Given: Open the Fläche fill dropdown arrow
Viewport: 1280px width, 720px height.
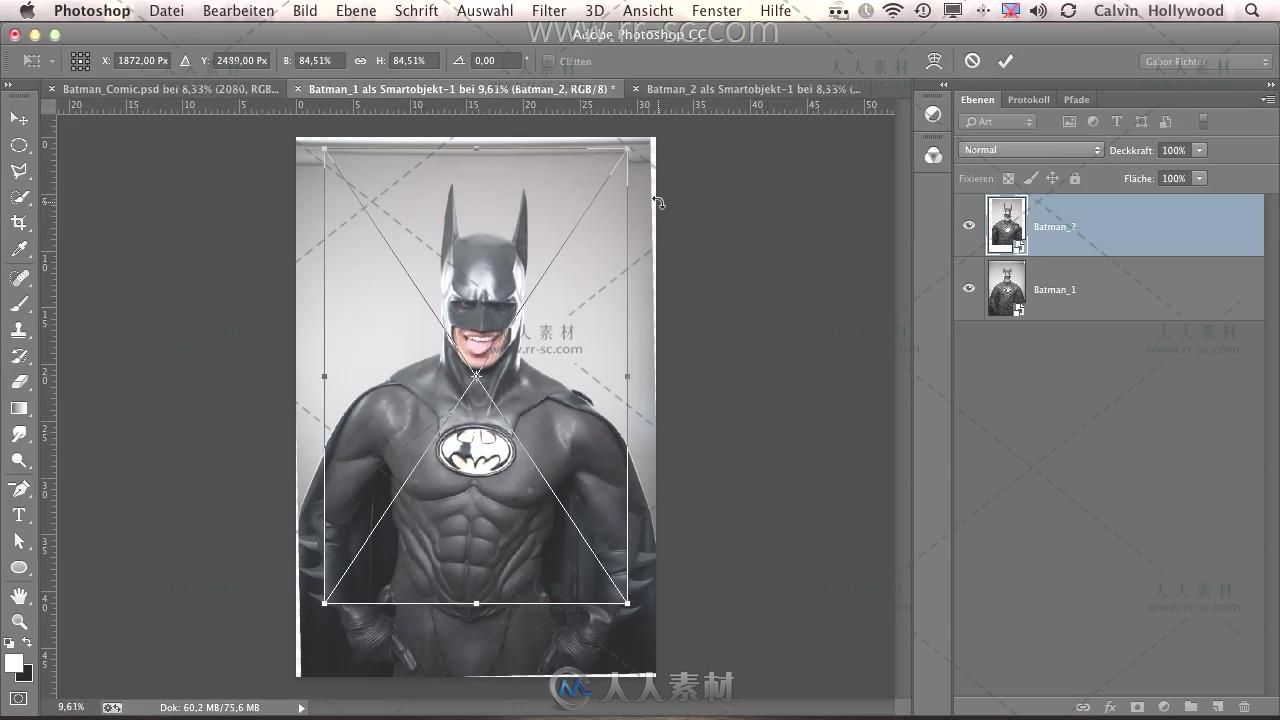Looking at the screenshot, I should pos(1199,178).
